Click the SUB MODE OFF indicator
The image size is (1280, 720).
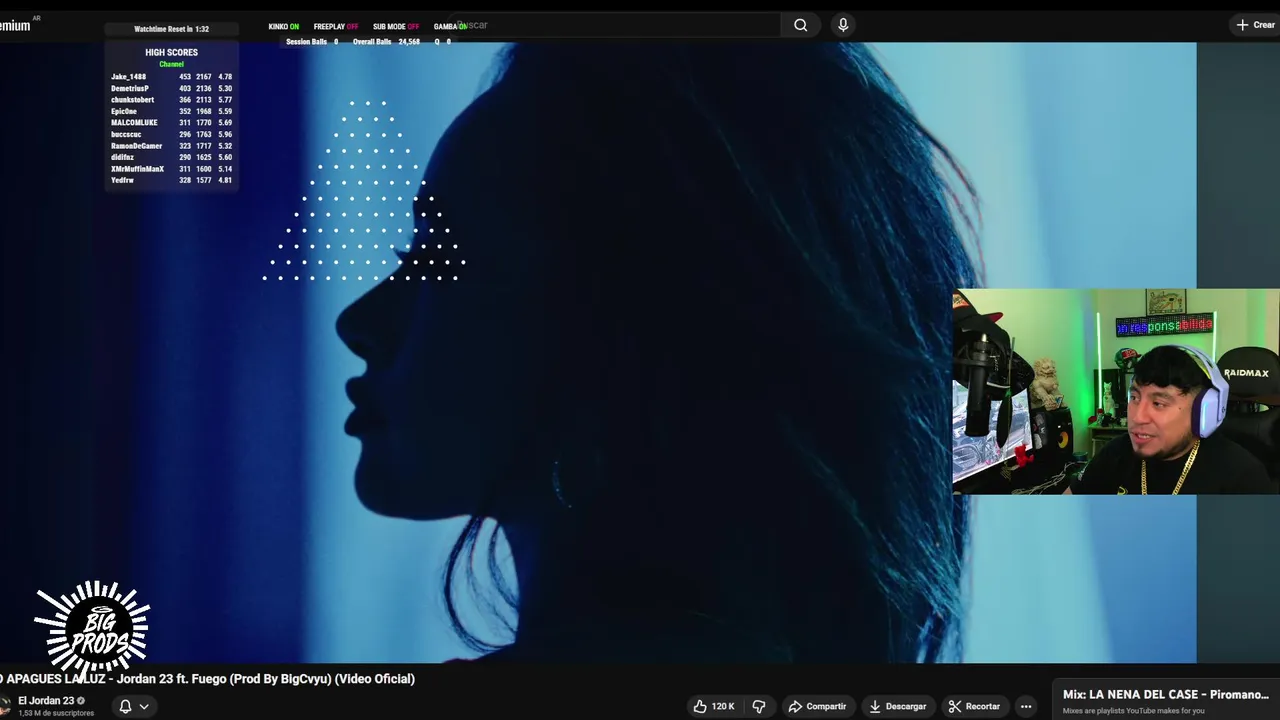click(395, 27)
